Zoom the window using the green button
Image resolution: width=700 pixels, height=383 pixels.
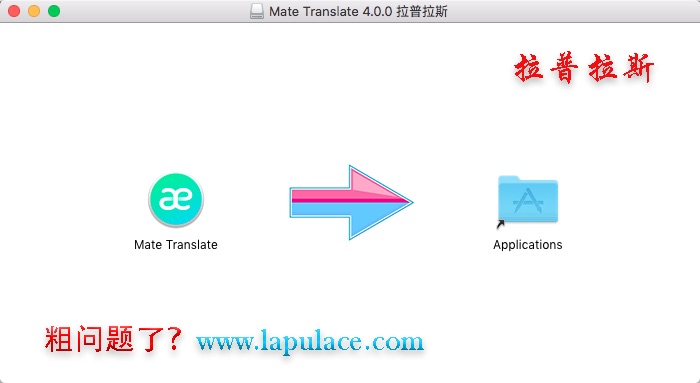(x=54, y=11)
